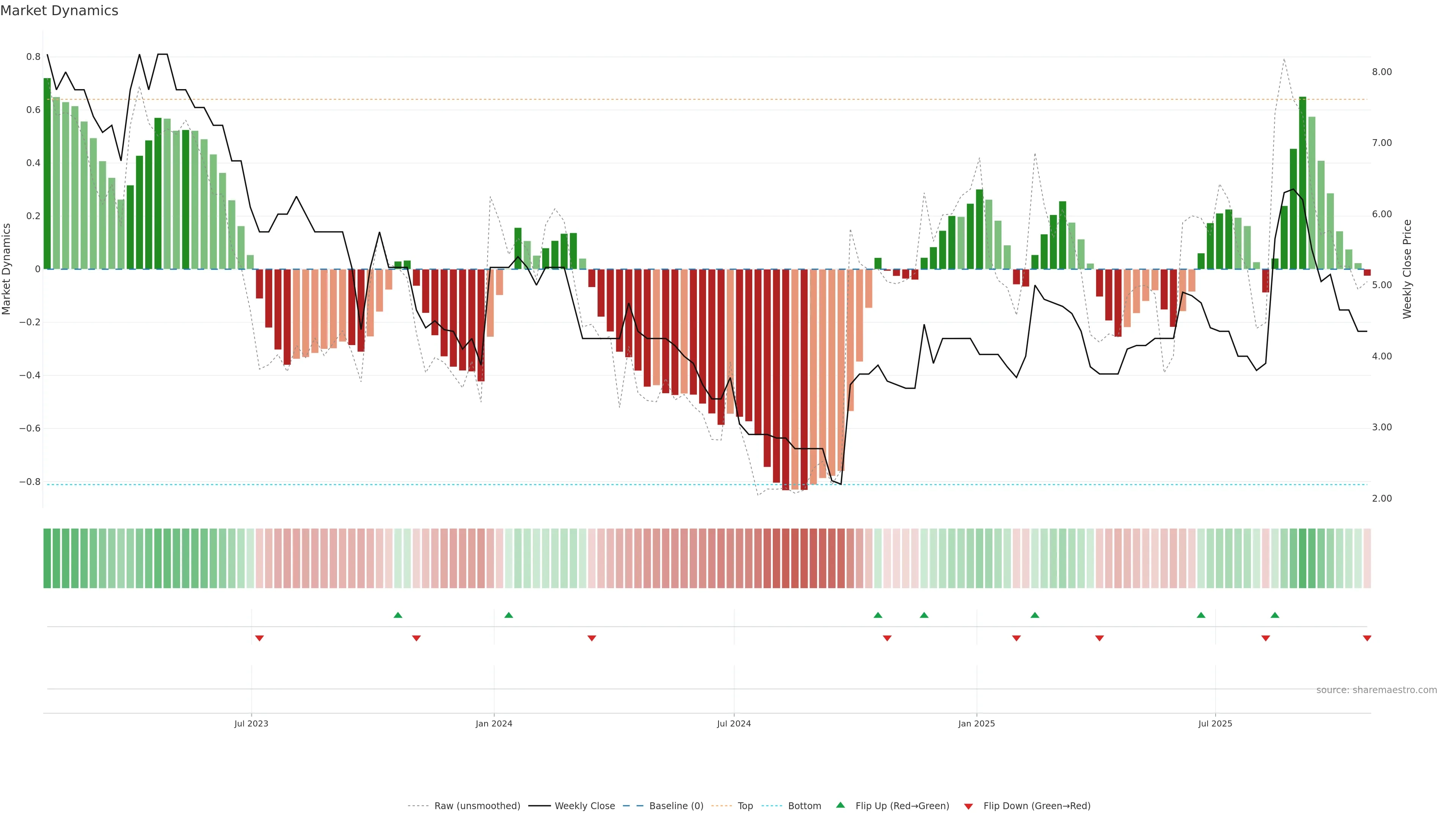The height and width of the screenshot is (819, 1456).
Task: Click the first green flip-up marker before Jan 2024
Action: pyautogui.click(x=398, y=615)
